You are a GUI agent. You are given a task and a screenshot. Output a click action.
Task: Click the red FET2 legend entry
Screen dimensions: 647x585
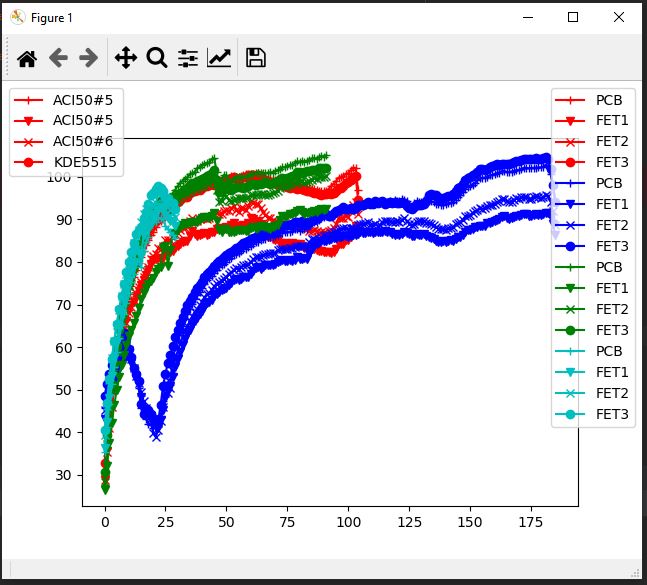(x=591, y=142)
